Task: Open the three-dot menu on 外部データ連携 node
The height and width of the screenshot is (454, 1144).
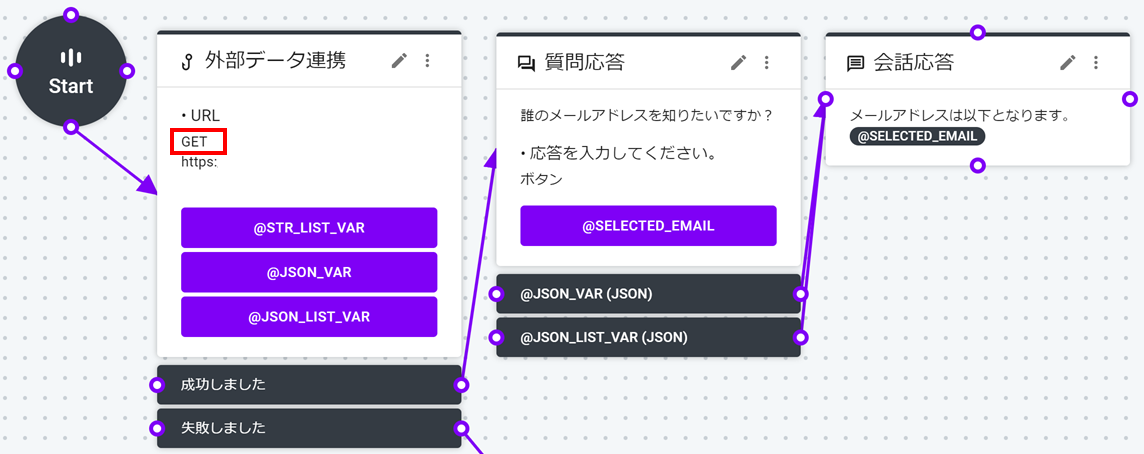Action: coord(428,61)
